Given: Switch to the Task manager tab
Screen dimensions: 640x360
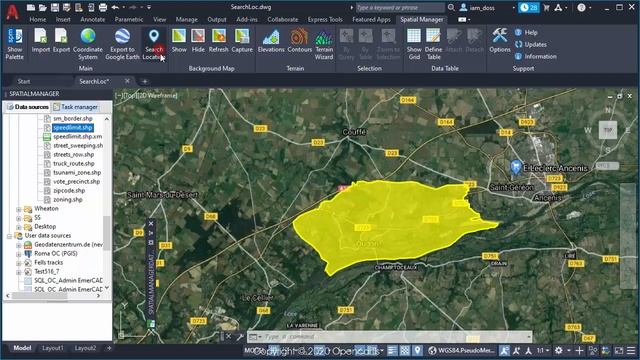Looking at the screenshot, I should (76, 107).
